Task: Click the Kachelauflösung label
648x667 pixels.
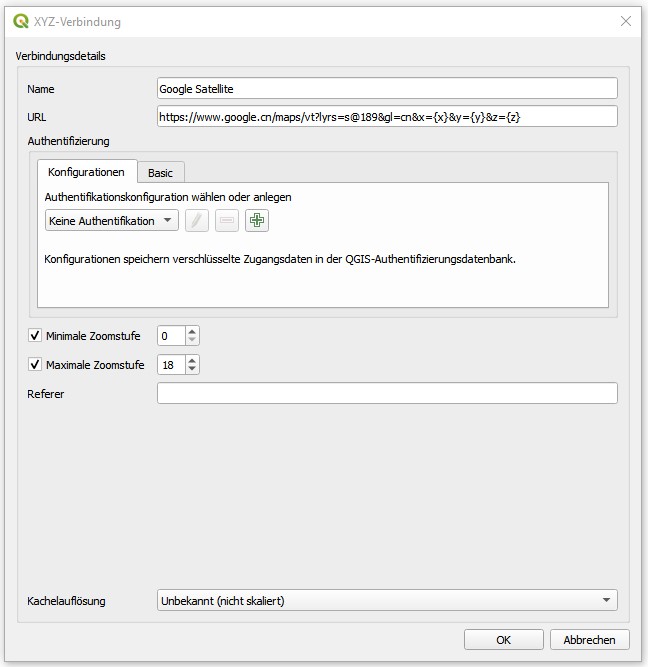Action: click(66, 601)
